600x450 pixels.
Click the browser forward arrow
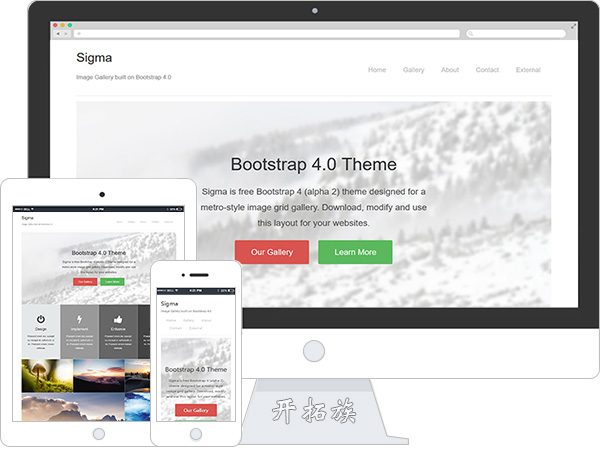tap(66, 34)
